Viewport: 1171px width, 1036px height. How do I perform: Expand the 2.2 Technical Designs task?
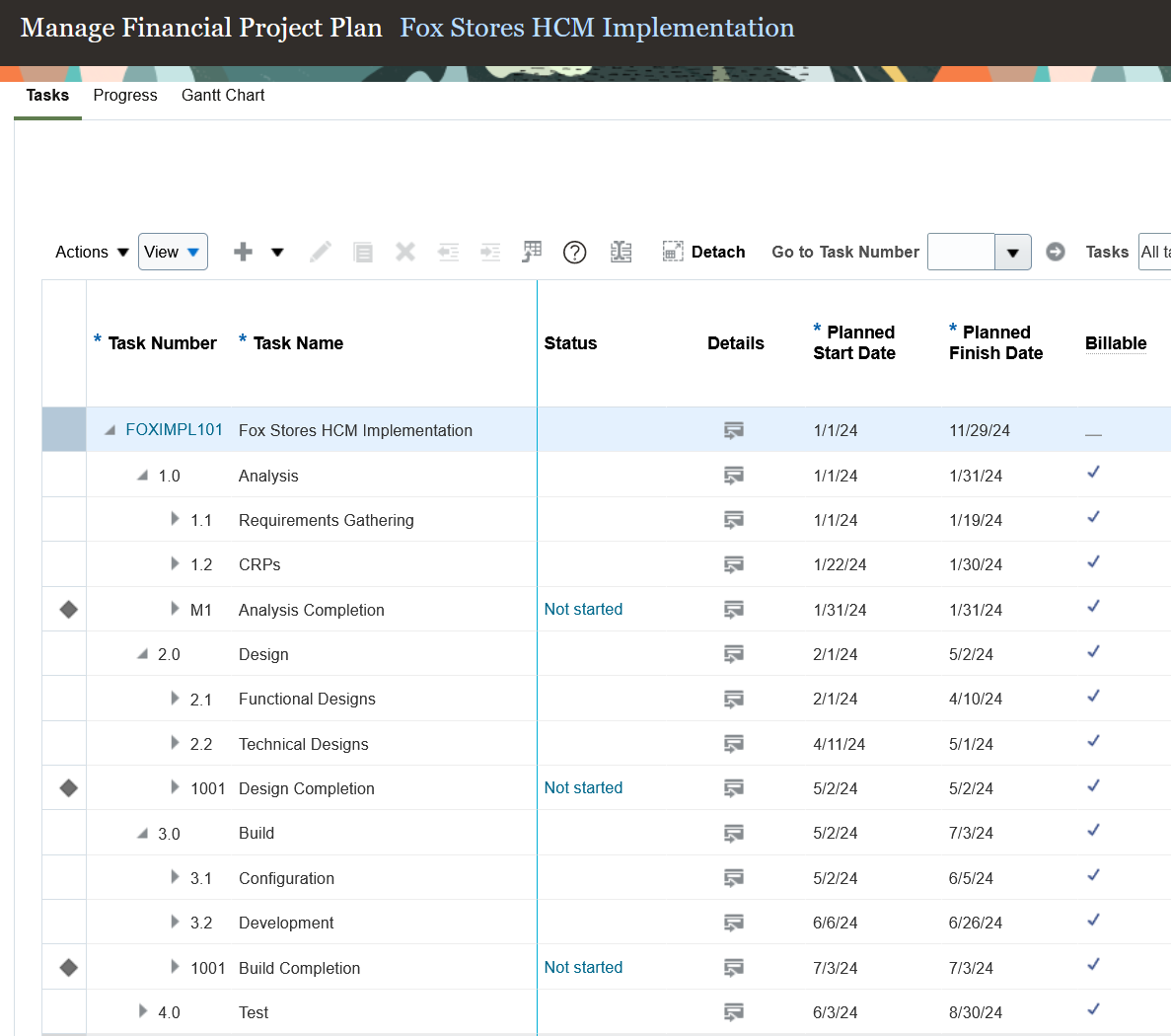[x=175, y=742]
